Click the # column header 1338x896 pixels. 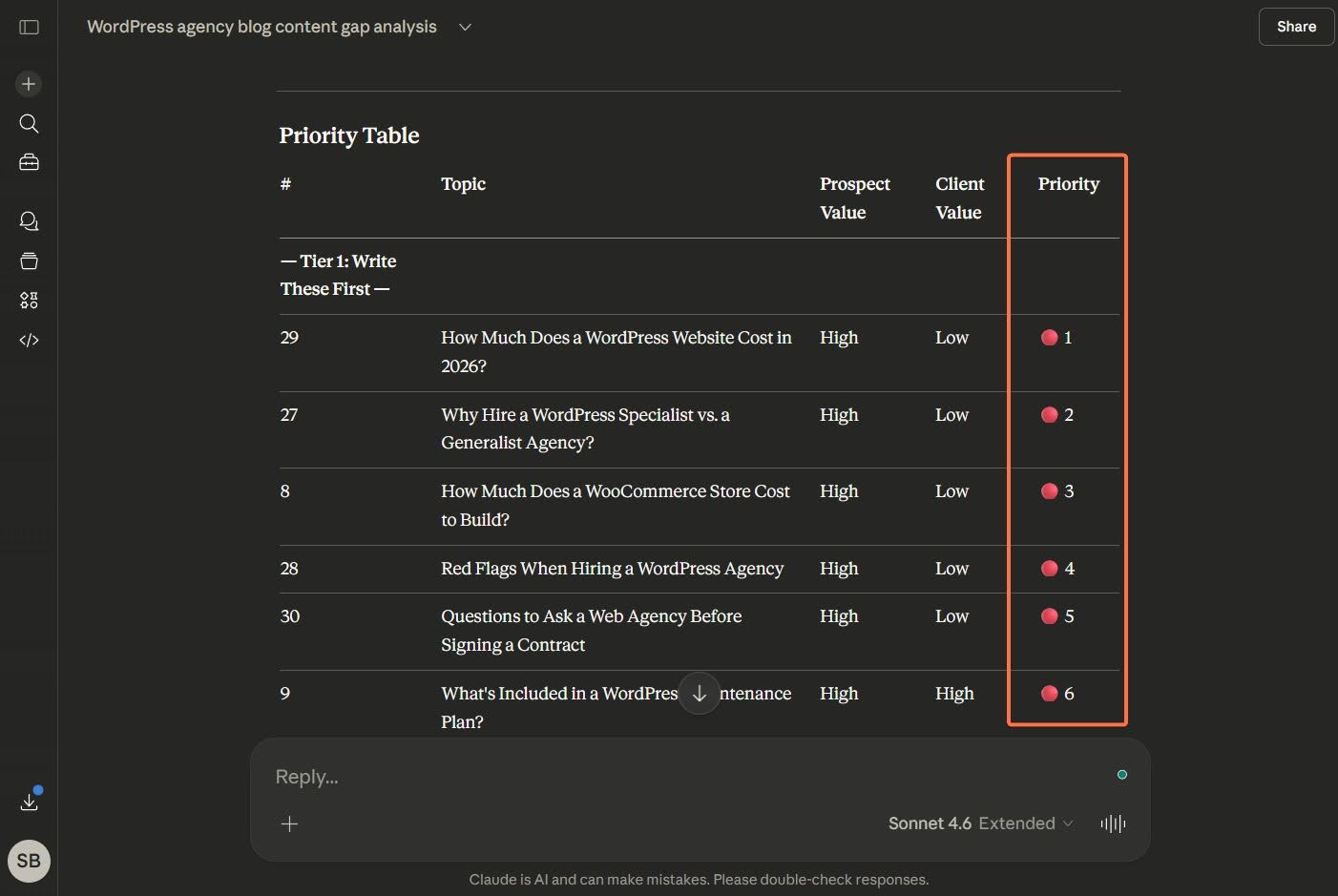285,184
